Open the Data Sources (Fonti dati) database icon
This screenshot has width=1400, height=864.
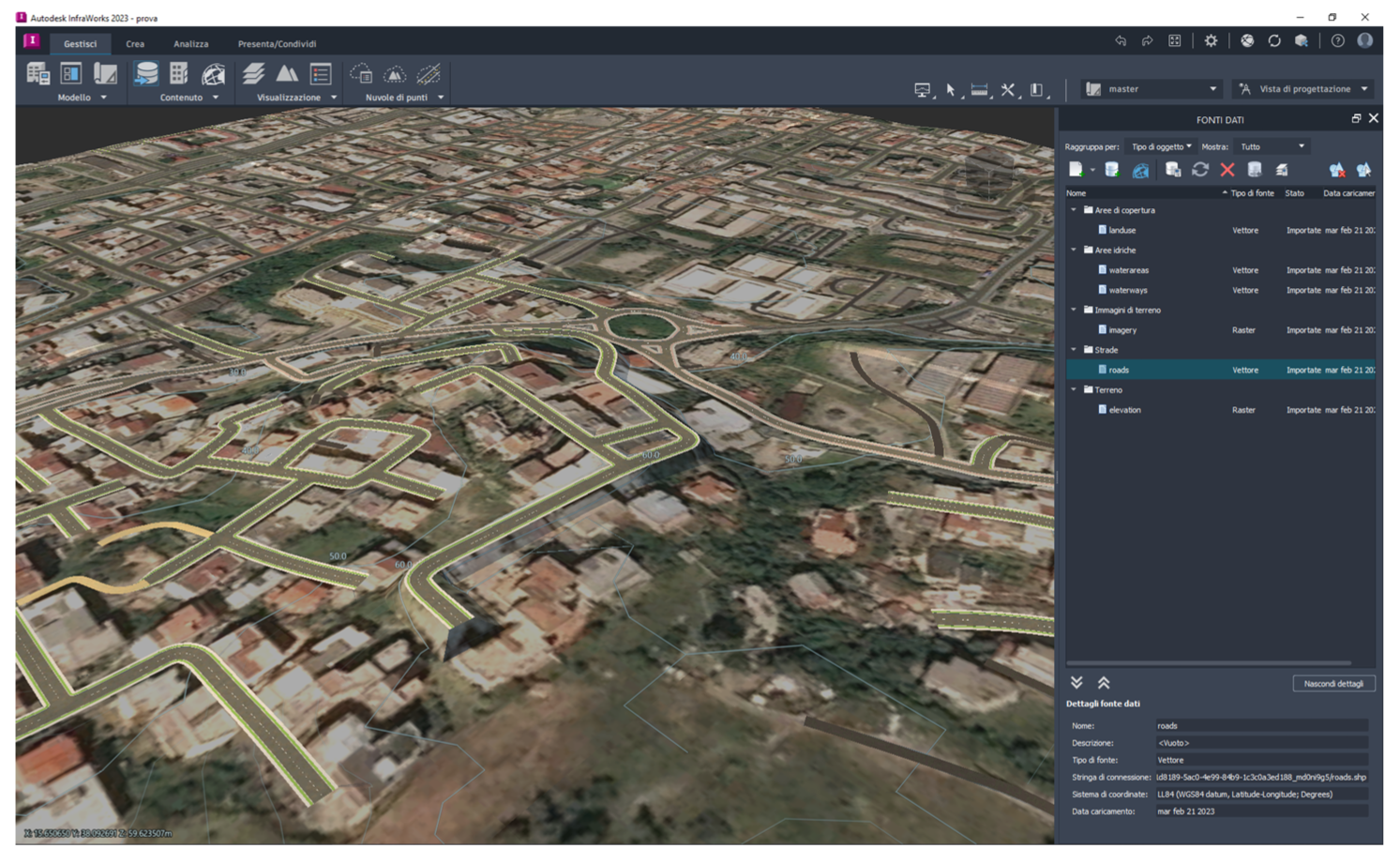pos(146,74)
